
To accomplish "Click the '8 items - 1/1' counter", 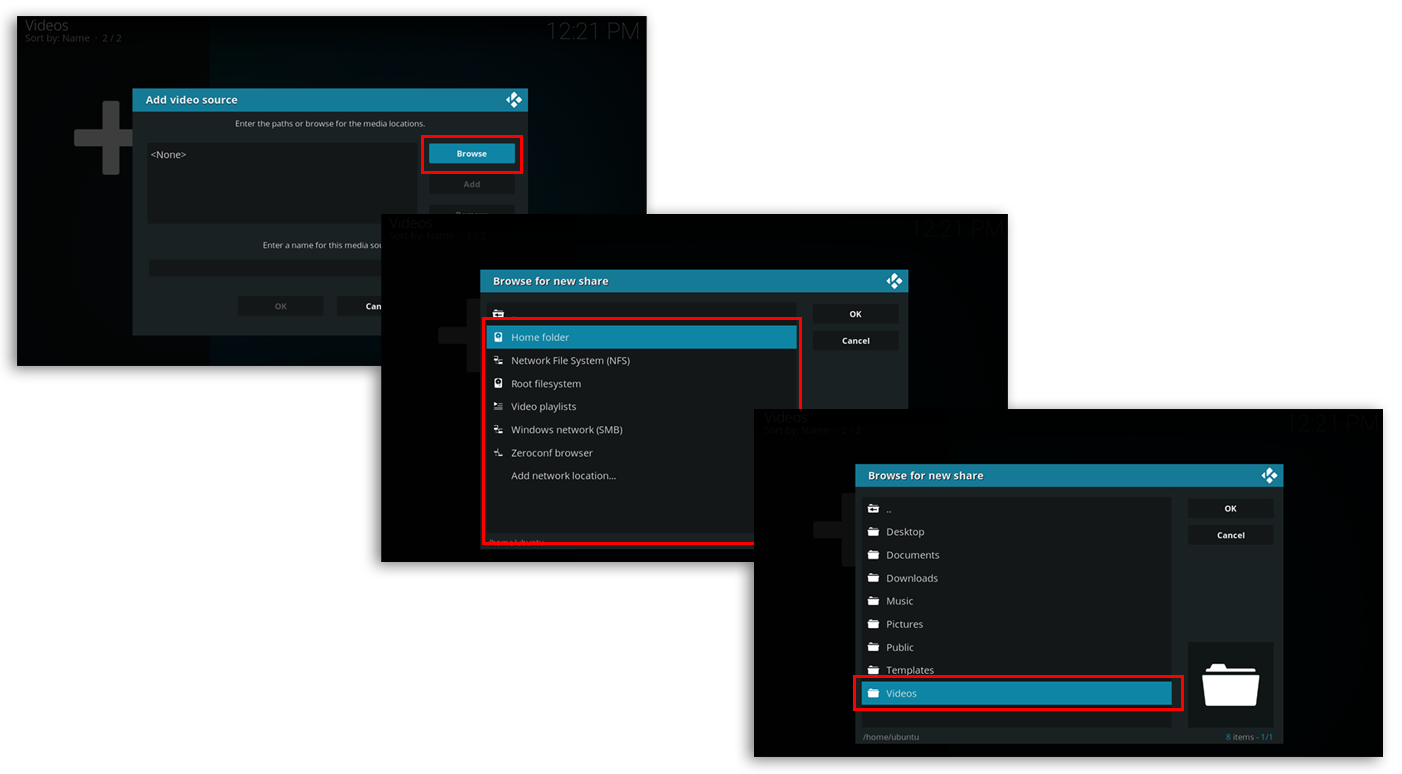I will coord(1249,737).
